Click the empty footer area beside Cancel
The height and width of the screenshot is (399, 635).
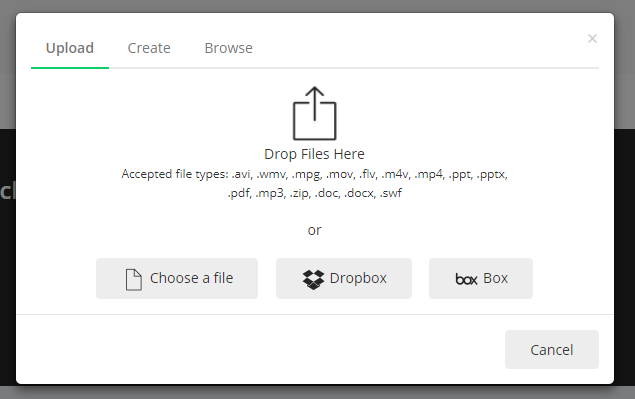click(259, 350)
